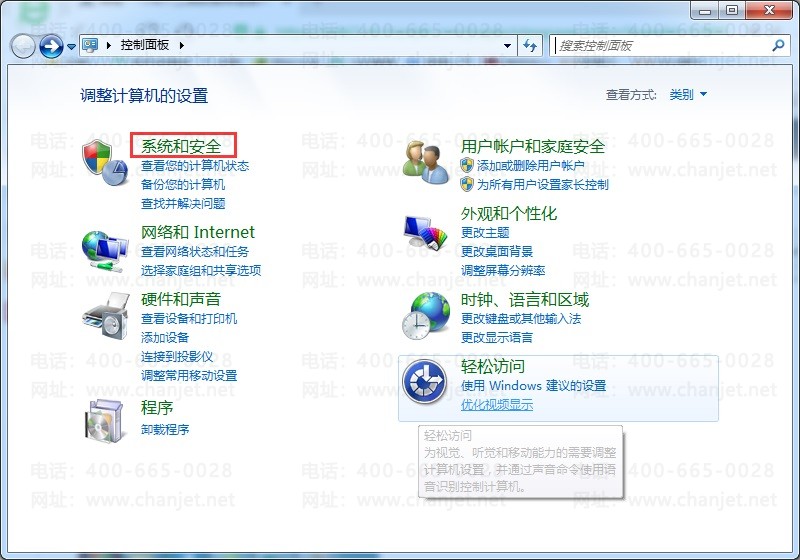Open 调整常用移动设置 link
800x560 pixels.
click(189, 376)
